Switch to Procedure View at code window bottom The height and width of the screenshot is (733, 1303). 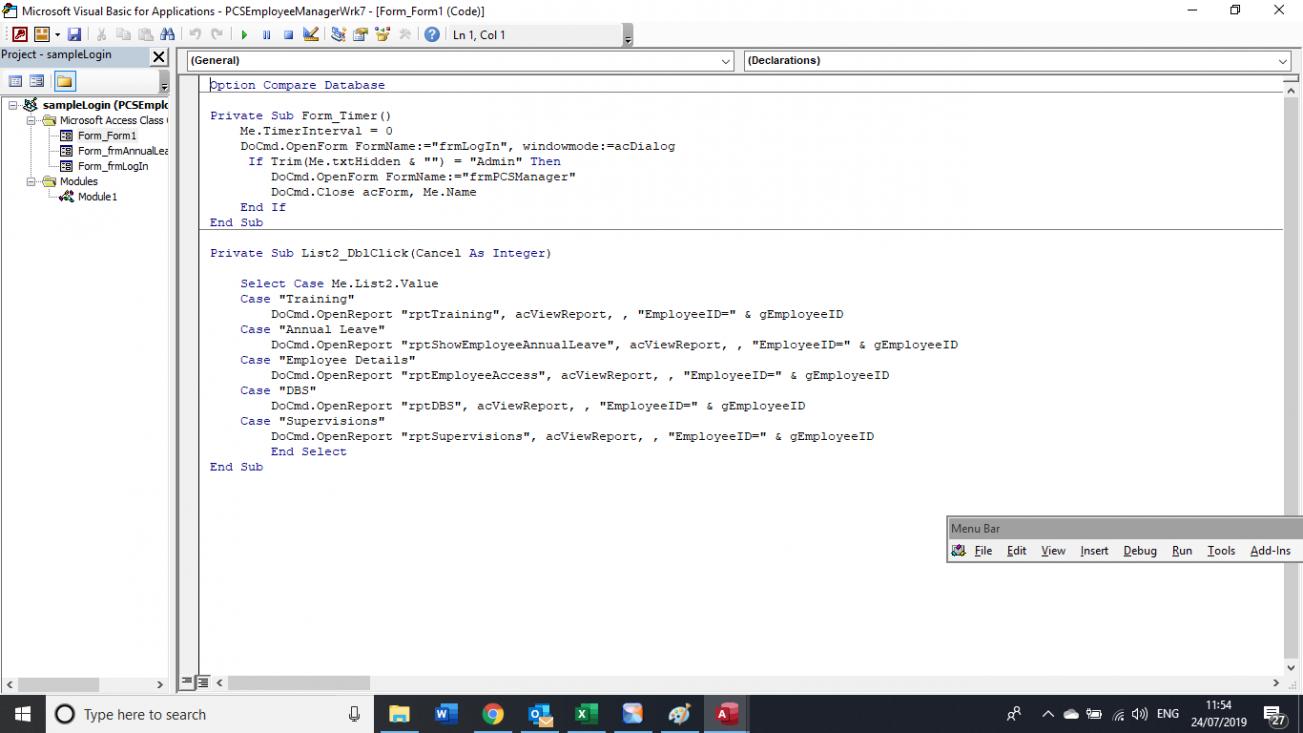tap(186, 683)
